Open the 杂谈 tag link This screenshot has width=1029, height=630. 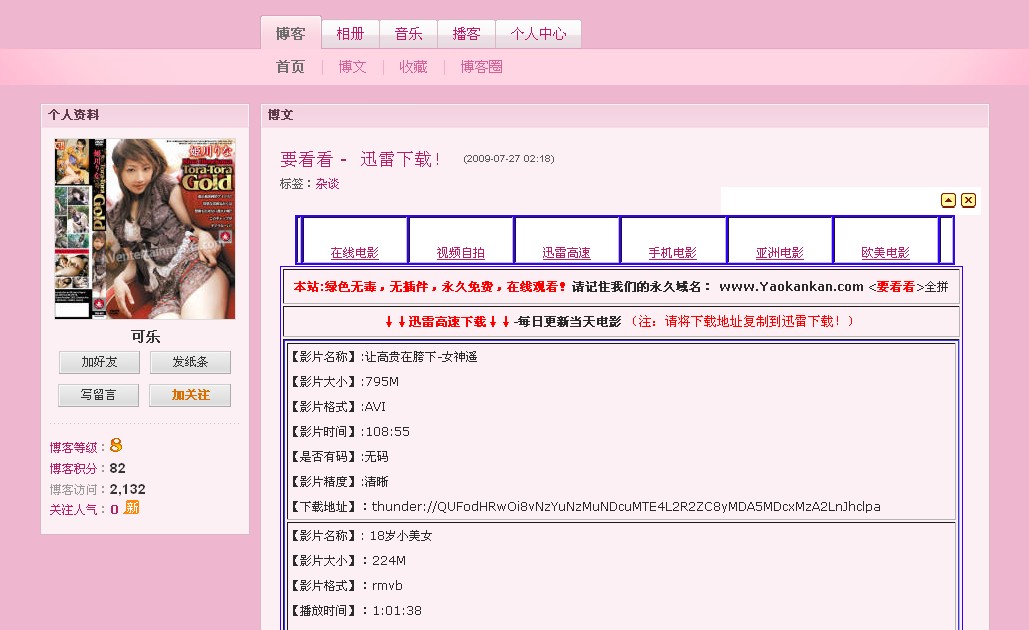coord(327,184)
